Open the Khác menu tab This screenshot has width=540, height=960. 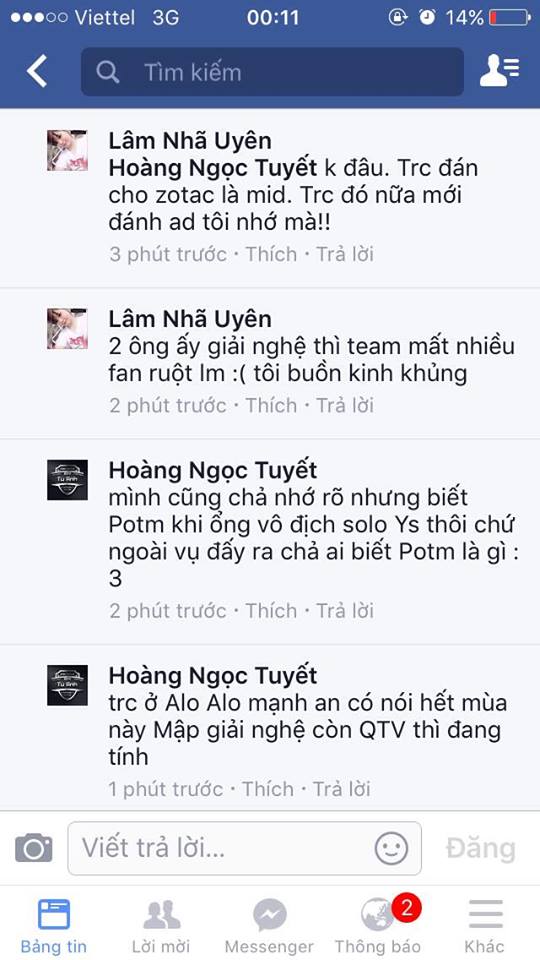(486, 925)
